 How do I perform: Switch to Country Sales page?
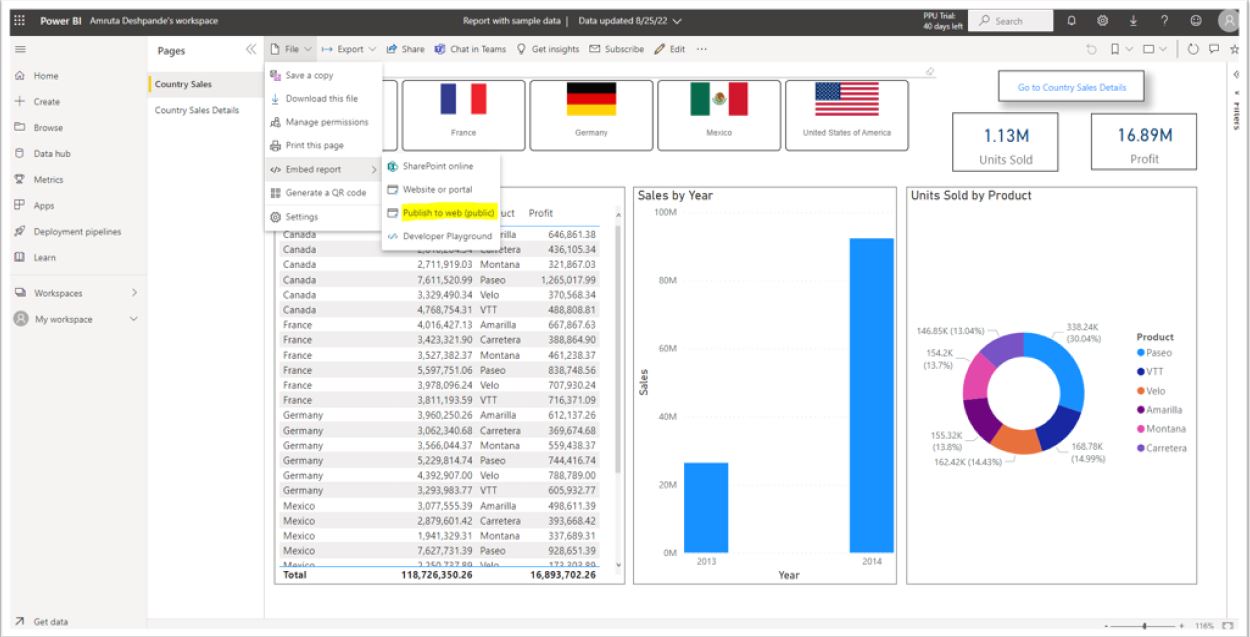(204, 84)
